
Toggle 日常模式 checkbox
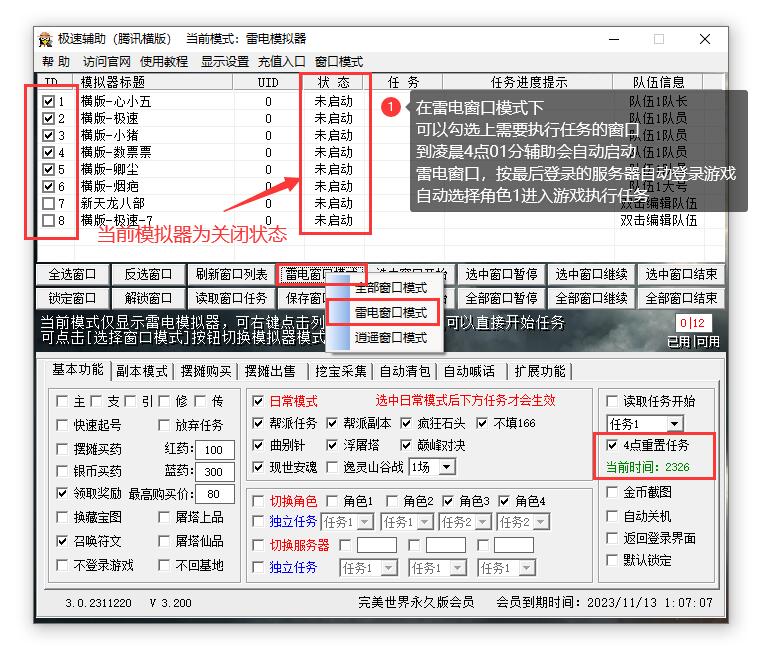258,401
